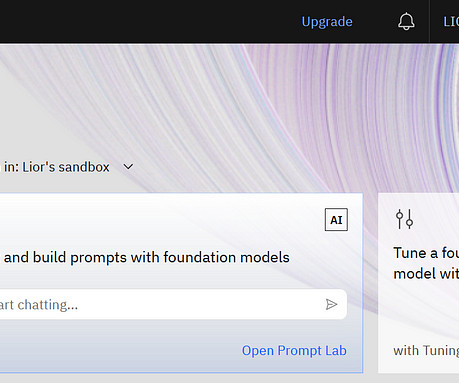Image resolution: width=459 pixels, height=383 pixels.
Task: Open the notifications bell
Action: tap(406, 22)
